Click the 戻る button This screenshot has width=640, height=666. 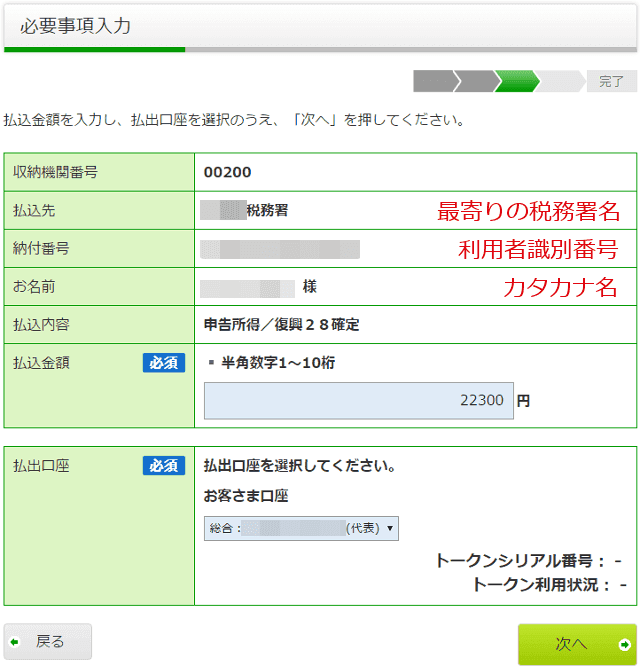click(x=48, y=641)
